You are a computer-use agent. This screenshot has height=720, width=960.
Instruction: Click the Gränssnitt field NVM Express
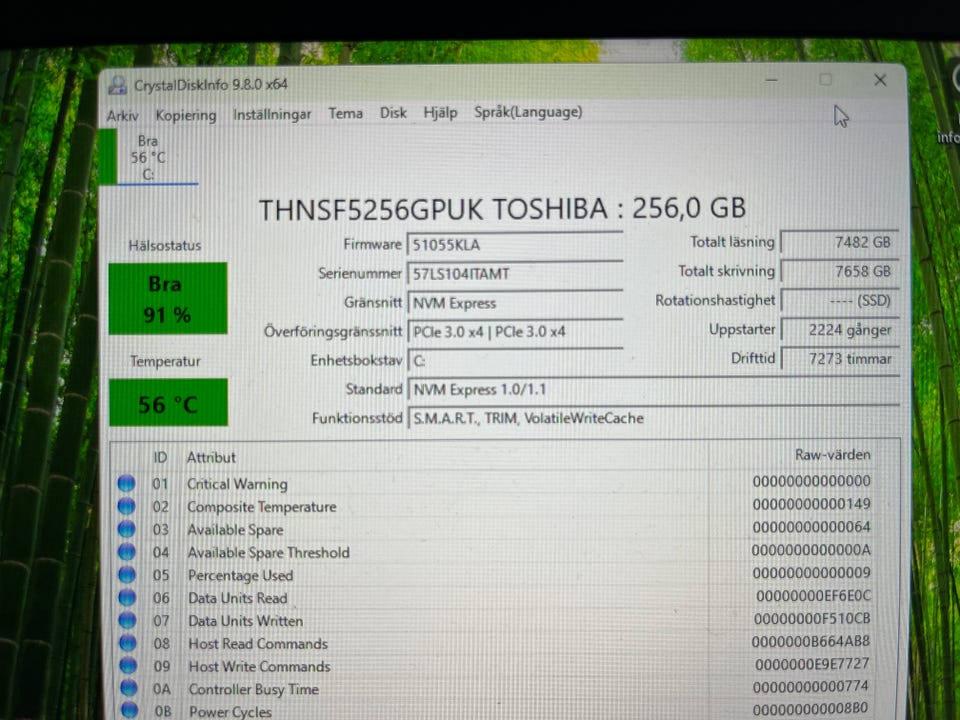click(x=515, y=302)
